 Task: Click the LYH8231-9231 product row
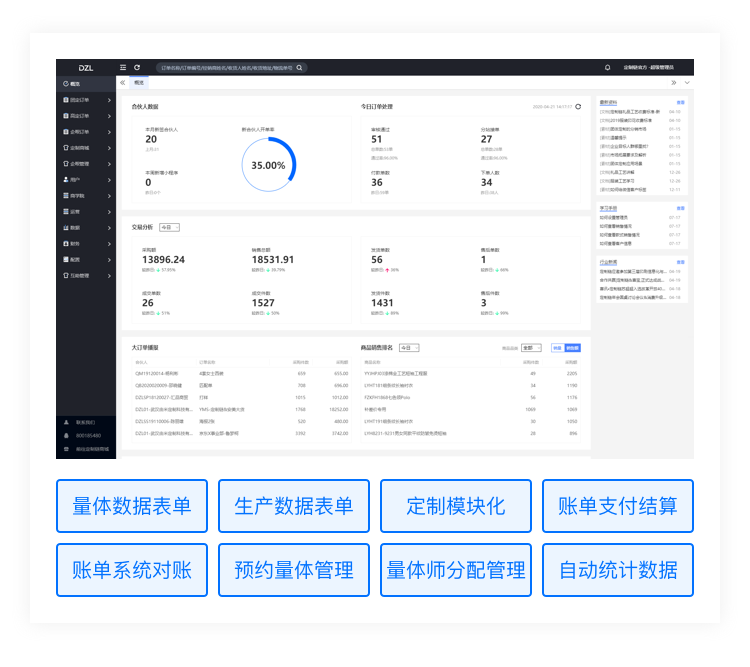(x=471, y=434)
